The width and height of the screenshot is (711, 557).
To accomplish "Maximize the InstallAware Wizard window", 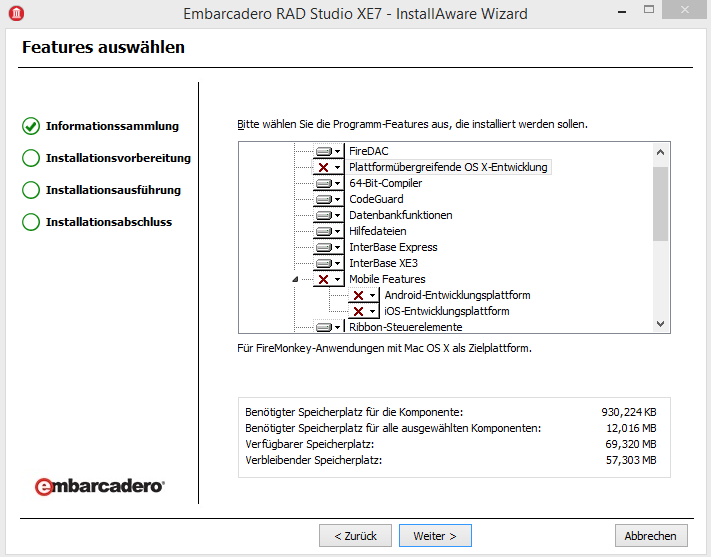I will coord(649,10).
